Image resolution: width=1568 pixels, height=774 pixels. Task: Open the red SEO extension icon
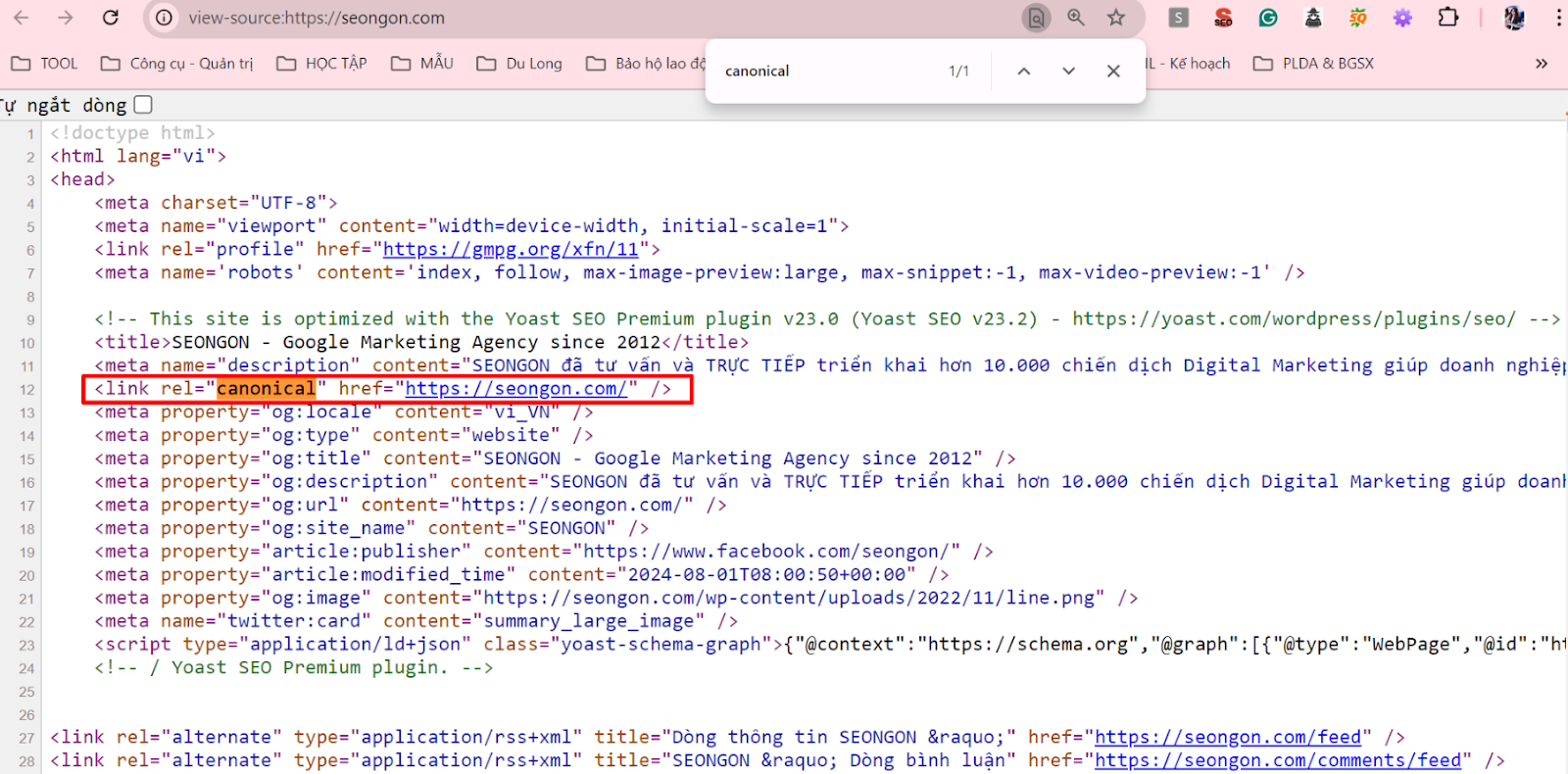(x=1223, y=18)
